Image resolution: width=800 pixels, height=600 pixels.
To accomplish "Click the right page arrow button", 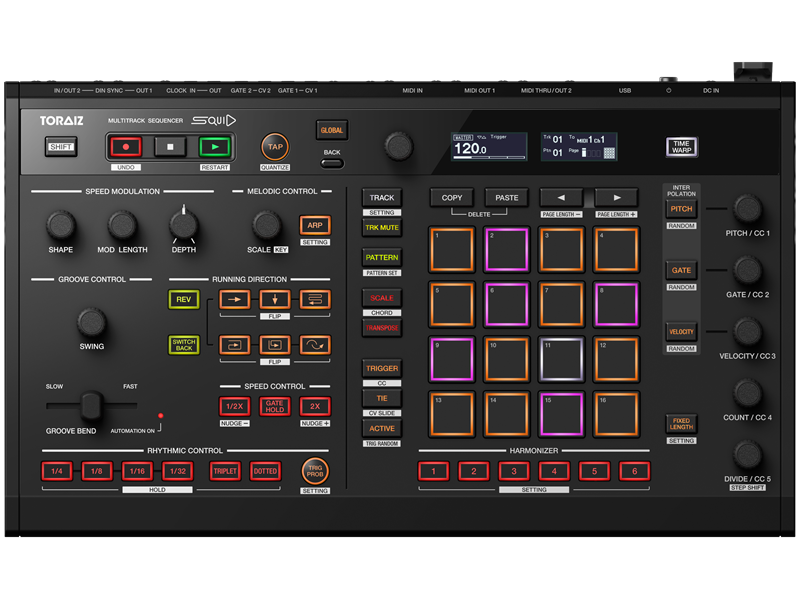I will click(x=616, y=198).
